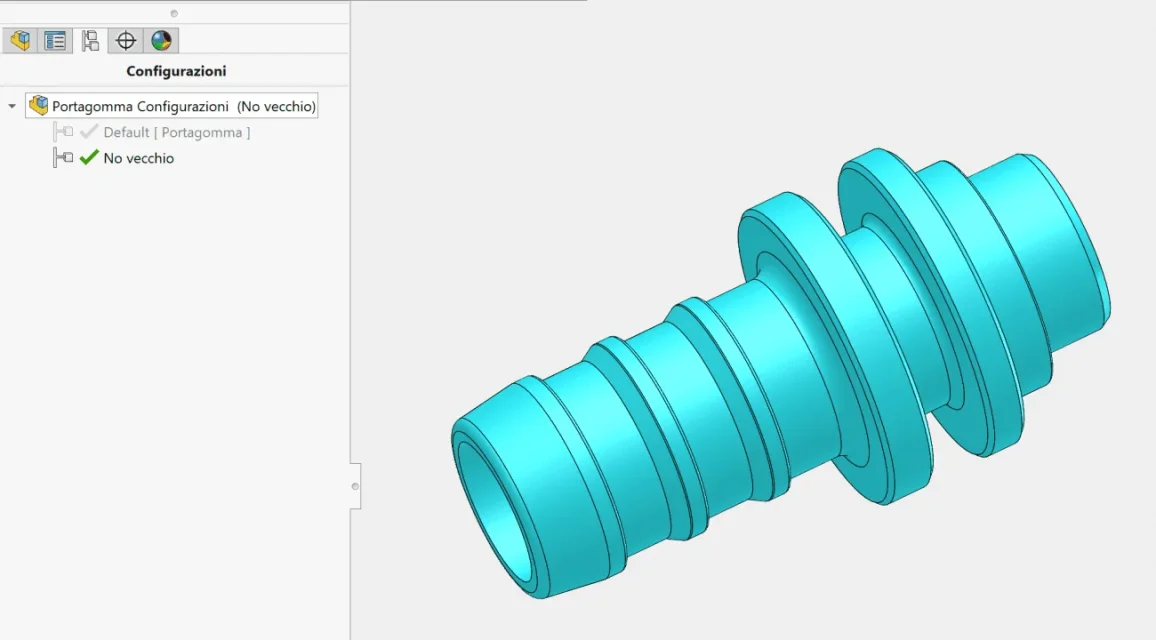Click the green checkmark beside No vecchio
This screenshot has height=640, width=1156.
(89, 157)
